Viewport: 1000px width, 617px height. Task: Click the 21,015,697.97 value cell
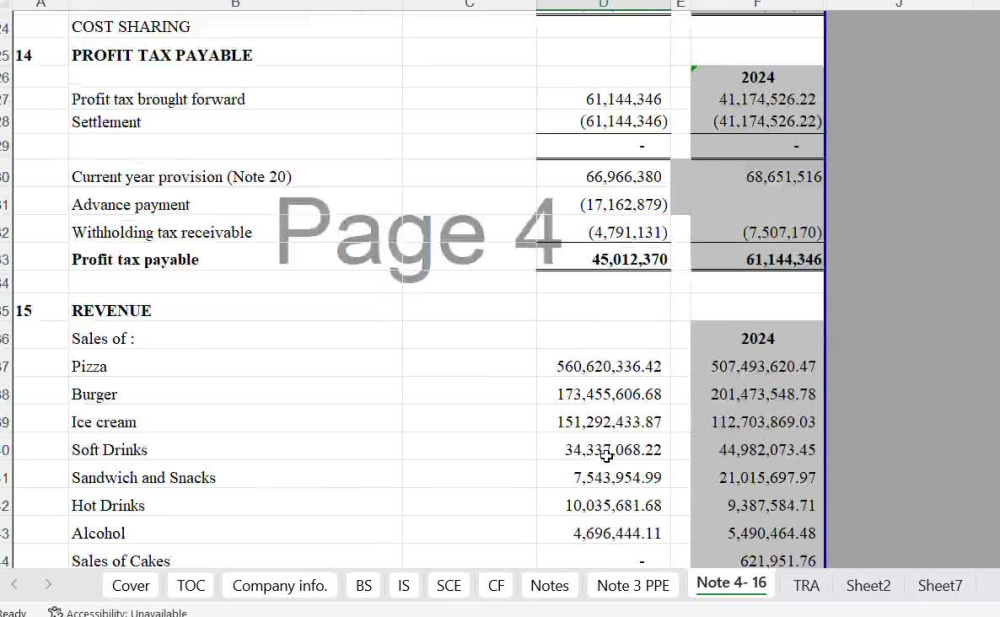click(767, 478)
